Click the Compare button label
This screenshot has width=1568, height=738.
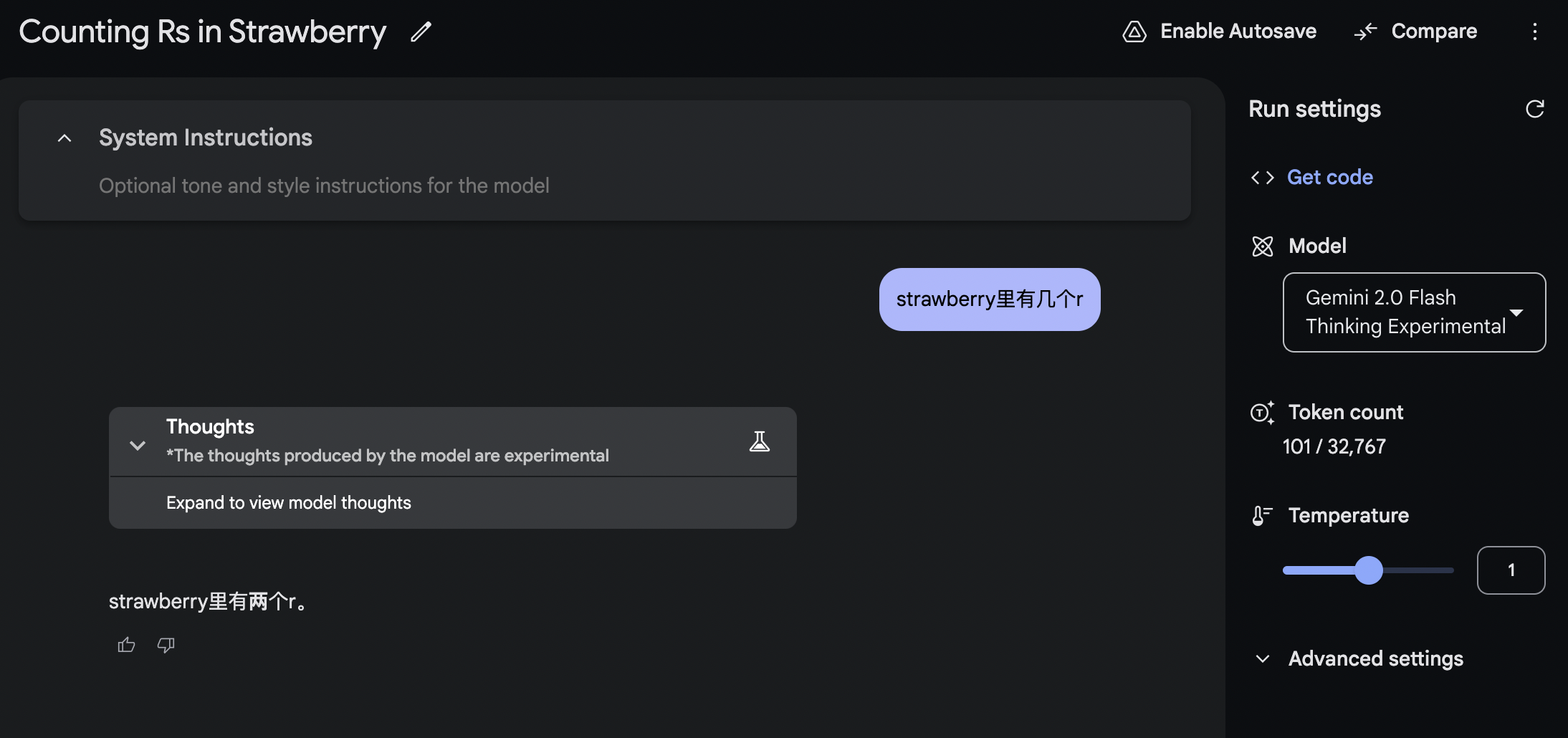[x=1433, y=32]
